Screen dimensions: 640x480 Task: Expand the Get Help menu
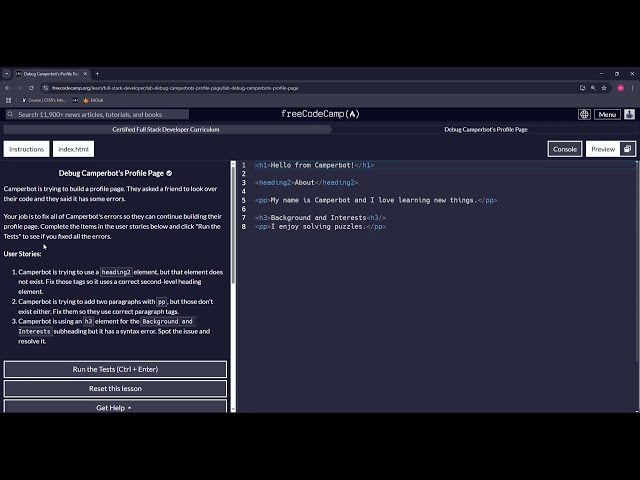pyautogui.click(x=115, y=407)
